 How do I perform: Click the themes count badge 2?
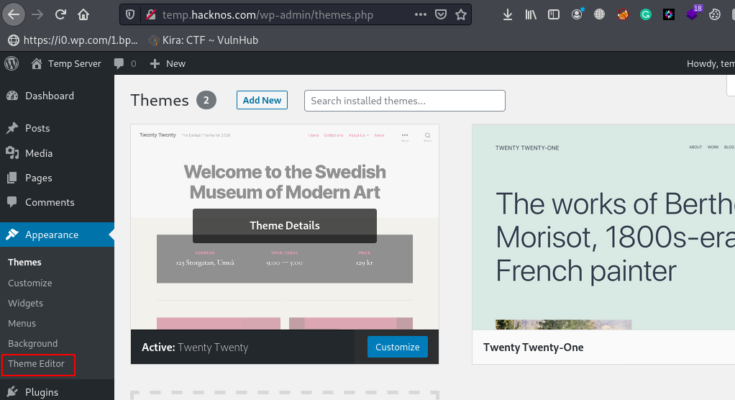click(x=206, y=100)
